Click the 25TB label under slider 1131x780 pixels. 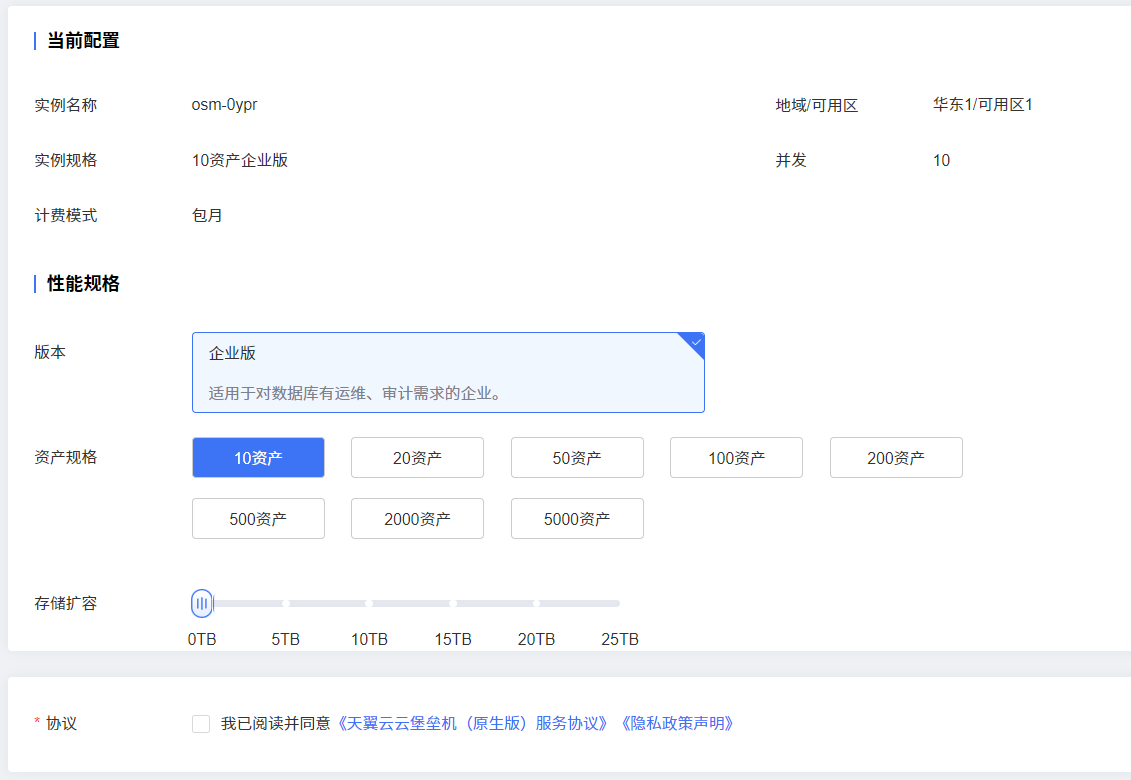point(620,639)
